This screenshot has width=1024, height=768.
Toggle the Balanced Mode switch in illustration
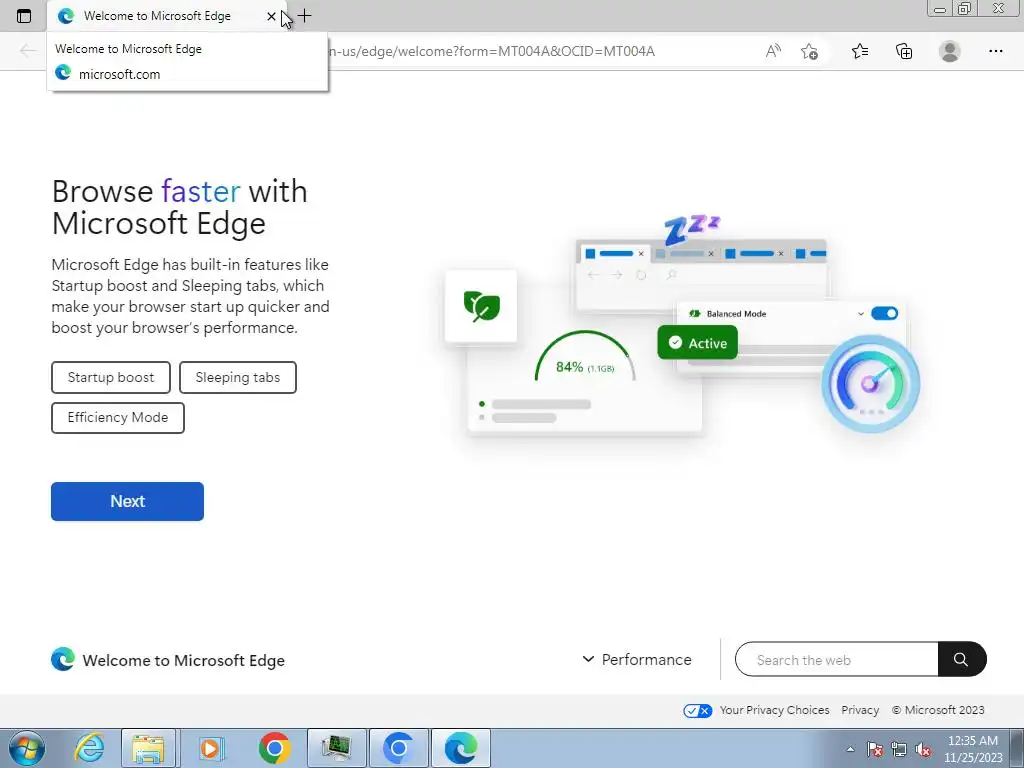884,313
